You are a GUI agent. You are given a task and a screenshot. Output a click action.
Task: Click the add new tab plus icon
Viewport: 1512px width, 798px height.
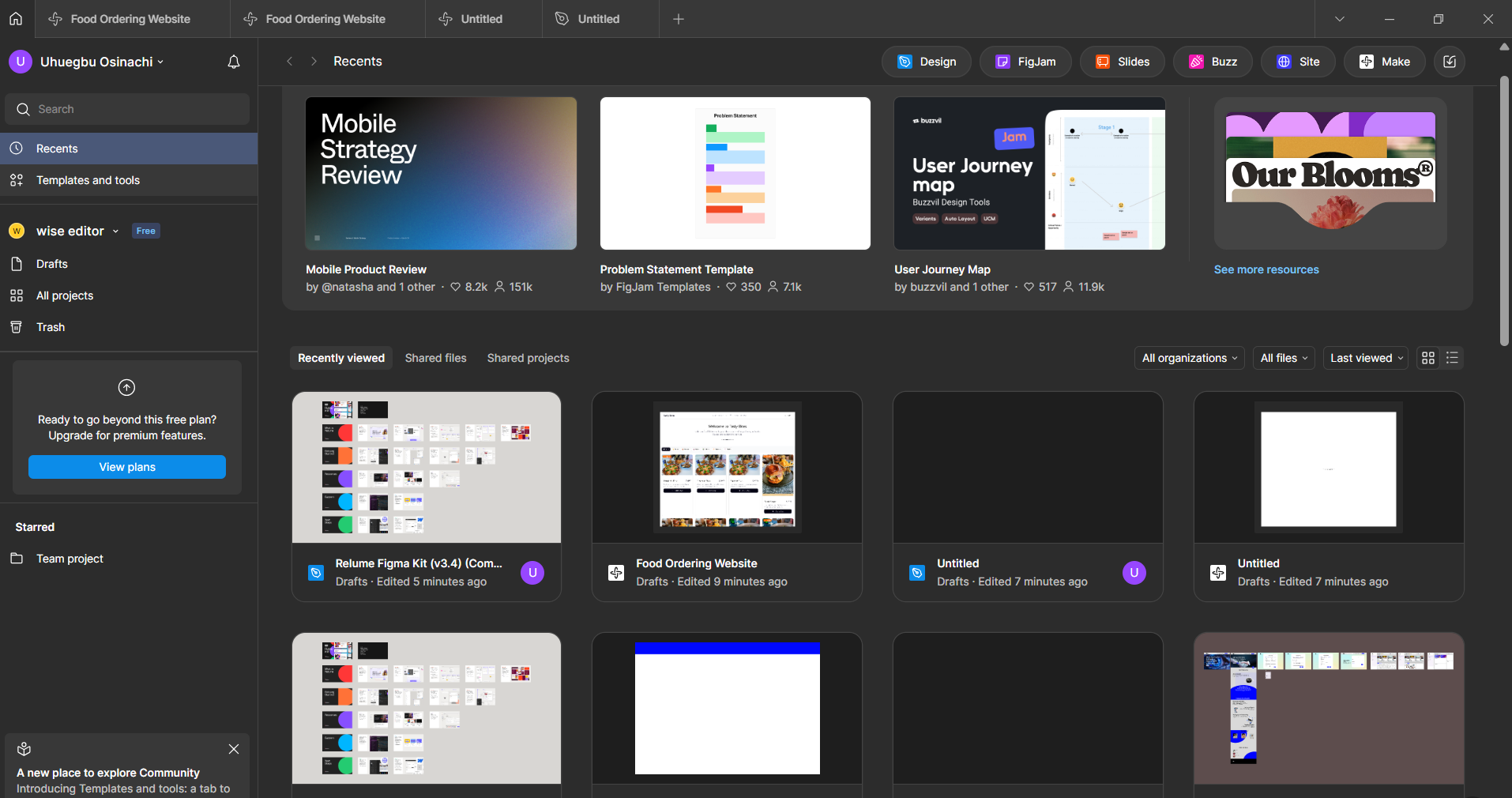coord(679,19)
